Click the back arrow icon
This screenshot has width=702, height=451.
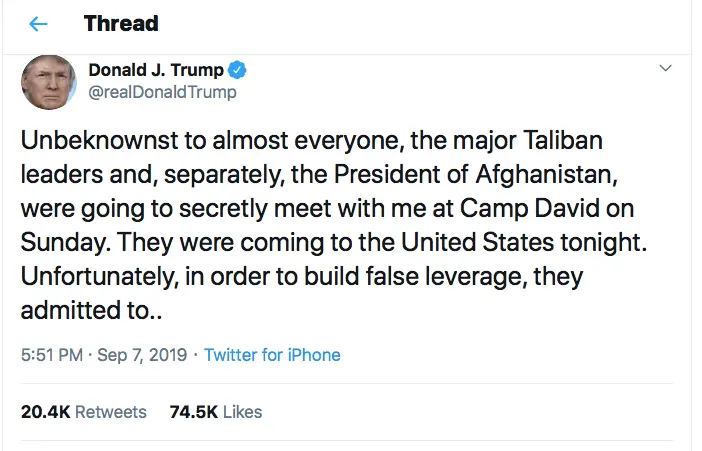coord(39,23)
